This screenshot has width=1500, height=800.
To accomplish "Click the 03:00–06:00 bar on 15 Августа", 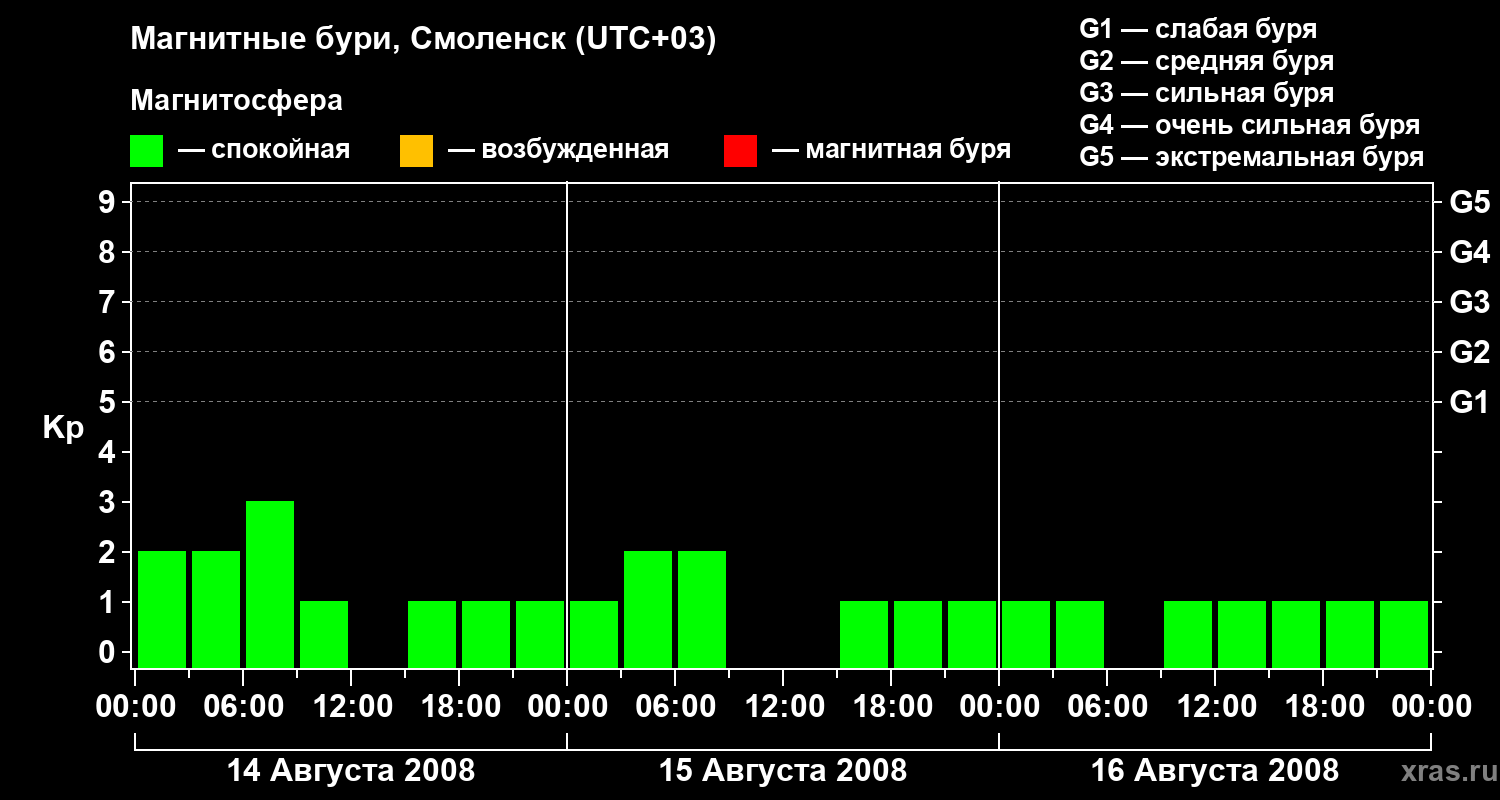I will pyautogui.click(x=648, y=609).
